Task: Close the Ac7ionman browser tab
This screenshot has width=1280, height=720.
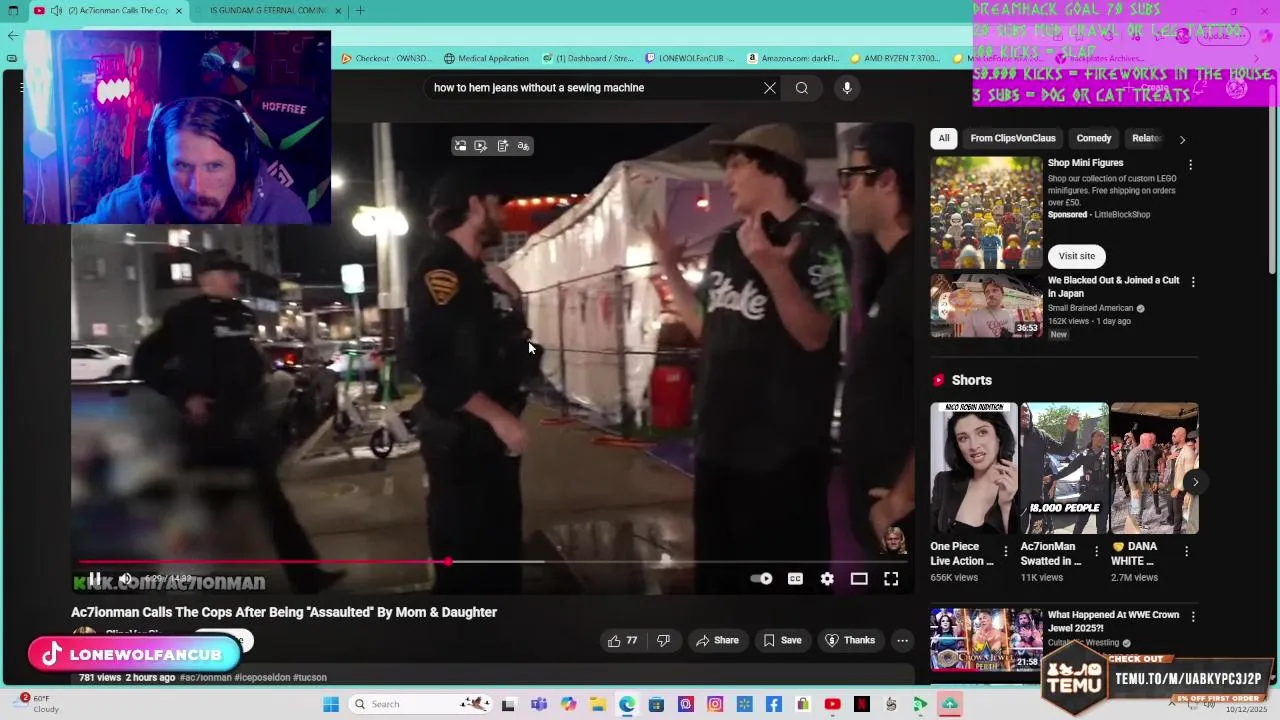Action: 179,11
